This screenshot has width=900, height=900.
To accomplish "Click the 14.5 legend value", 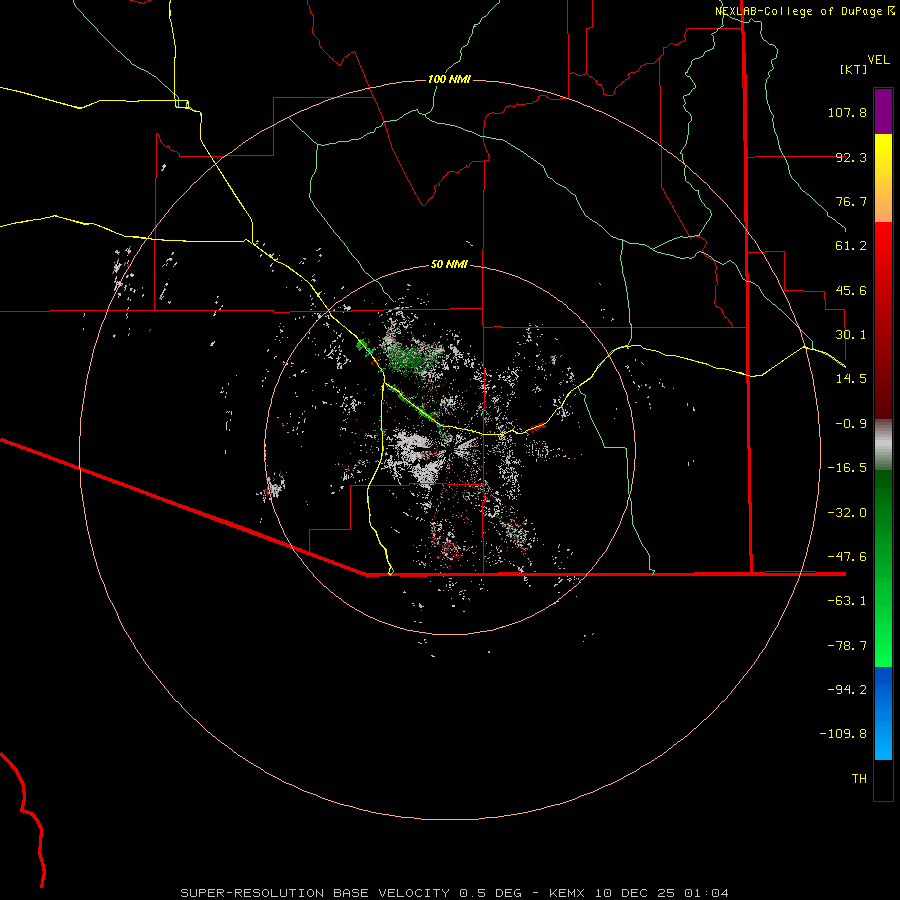I will (851, 379).
